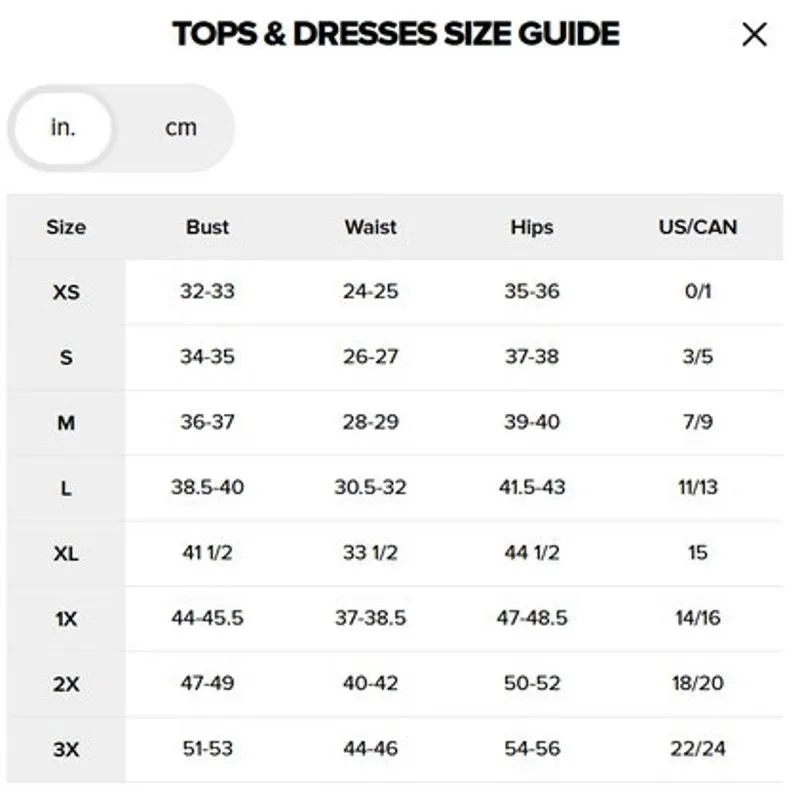Click the Tops & Dresses Size Guide title
800x800 pixels.
[x=396, y=34]
